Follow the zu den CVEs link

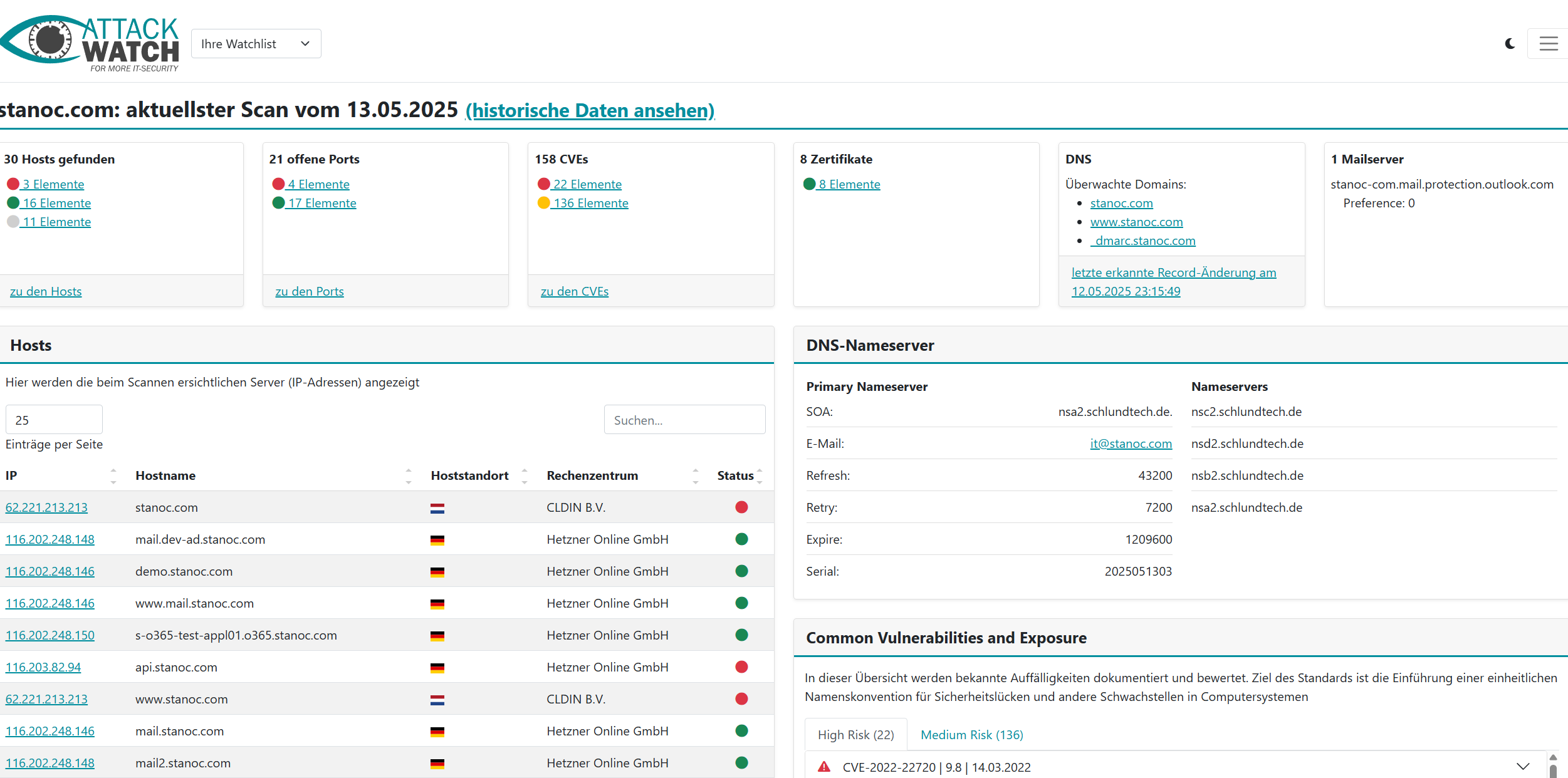tap(574, 291)
